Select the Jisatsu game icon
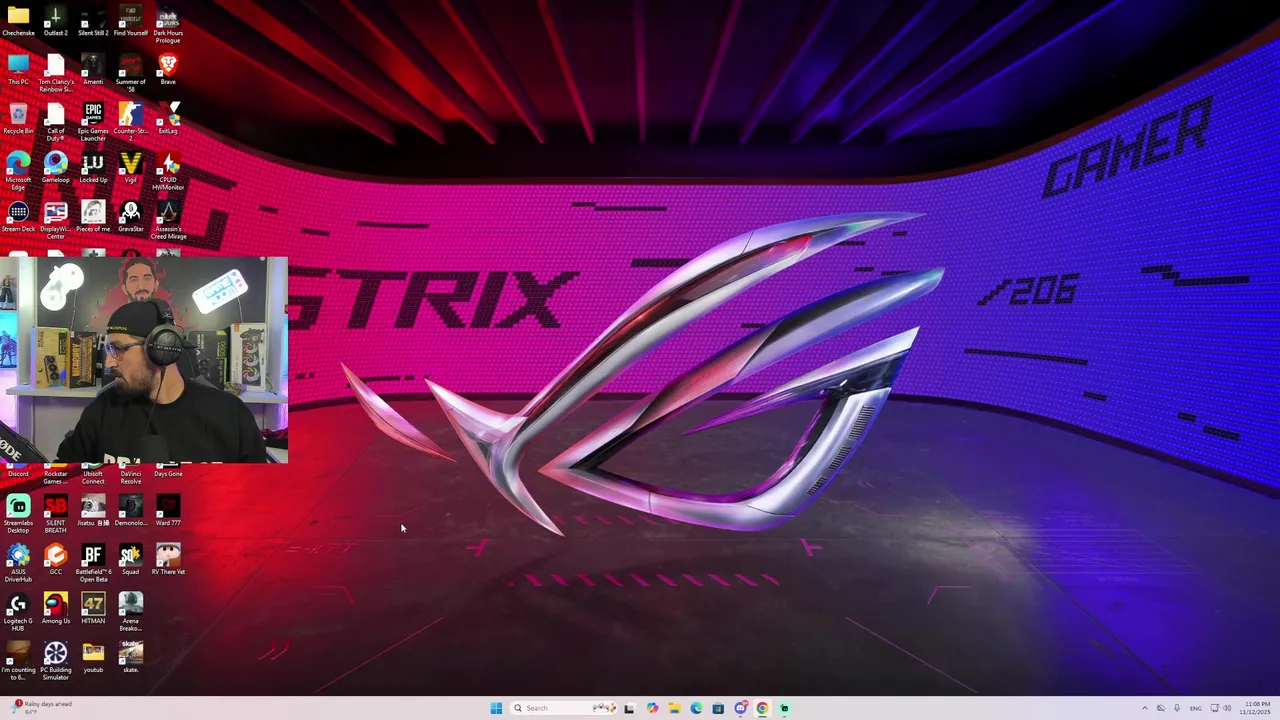The width and height of the screenshot is (1280, 720). pos(93,509)
